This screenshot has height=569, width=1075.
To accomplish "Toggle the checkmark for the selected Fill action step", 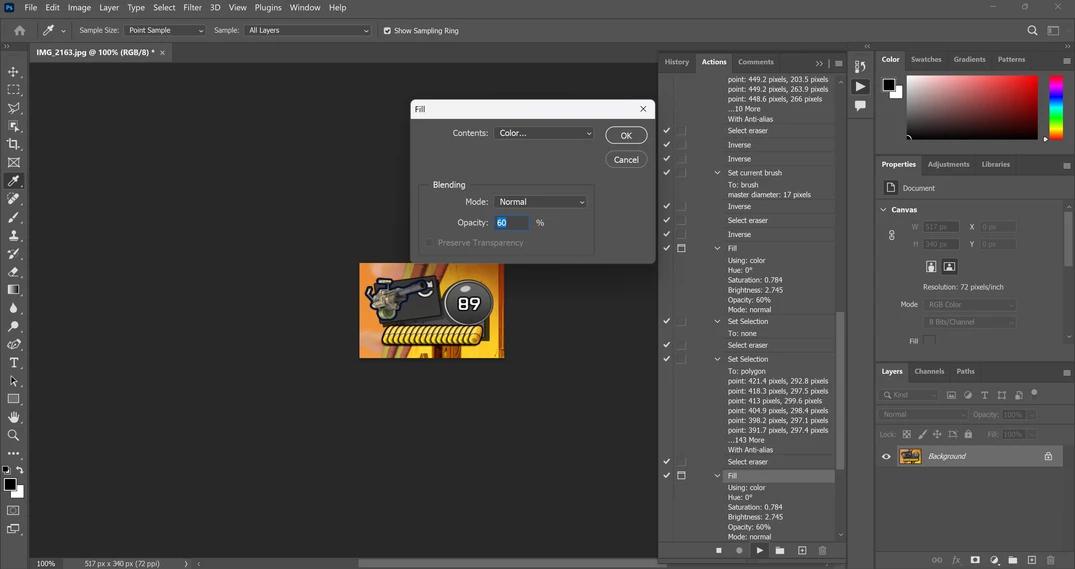I will [667, 476].
